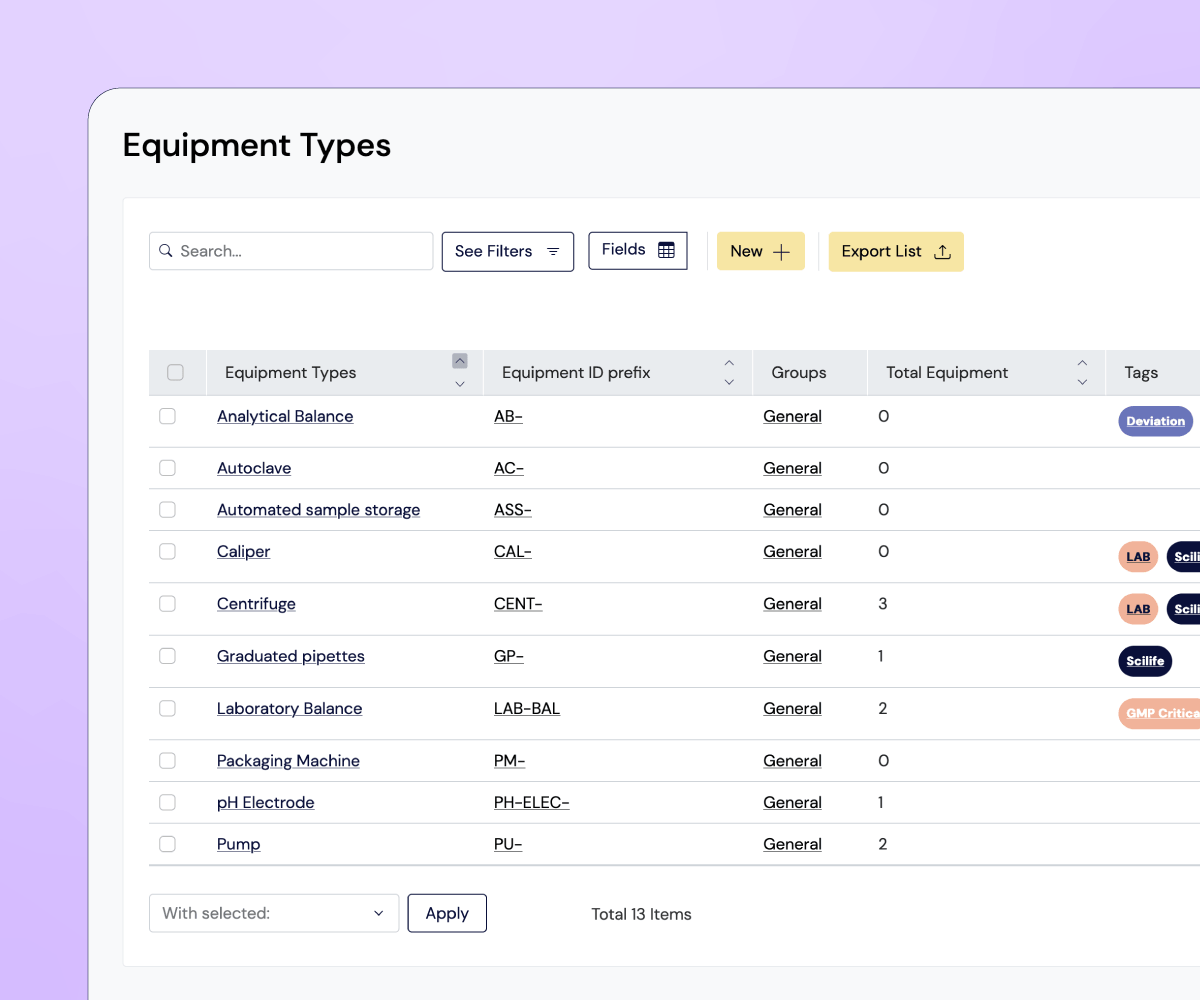Click the AB- prefix link
1200x1000 pixels.
508,416
